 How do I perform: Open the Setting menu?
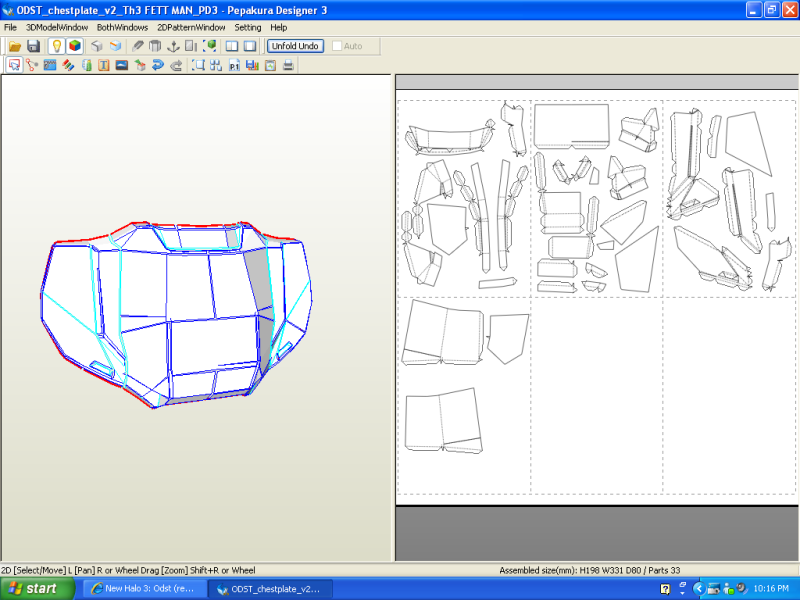247,28
